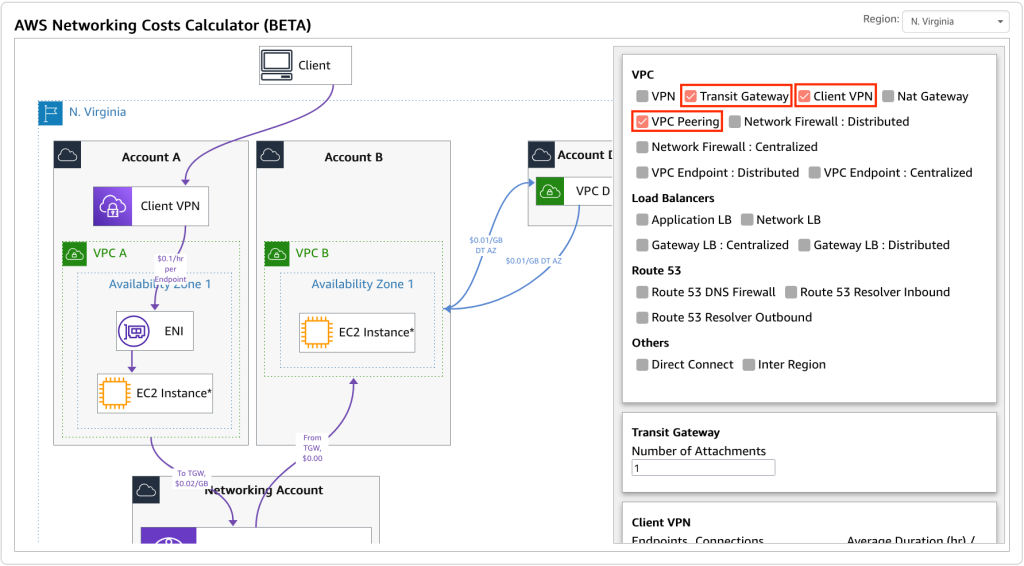This screenshot has width=1024, height=566.
Task: Check Gateway LB : Distributed option
Action: point(804,245)
